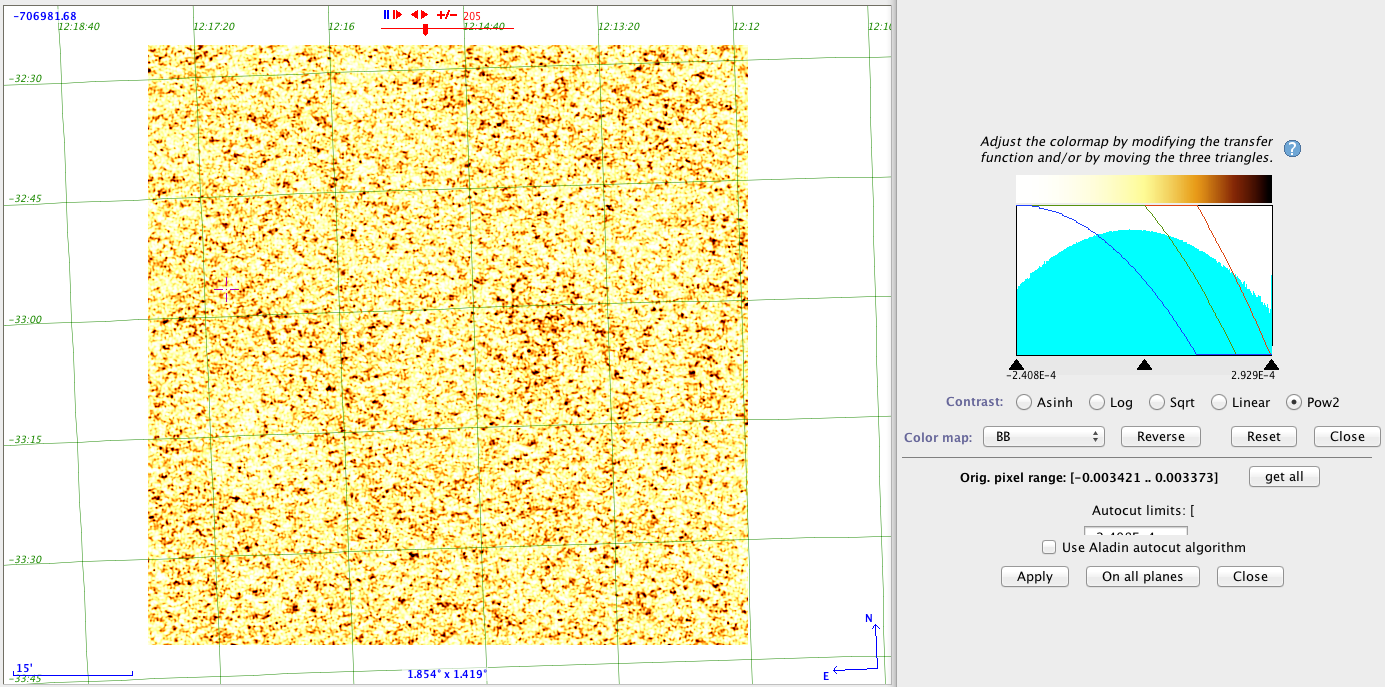The width and height of the screenshot is (1385, 687).
Task: Click the -33:15 declination grid label
Action: [24, 439]
